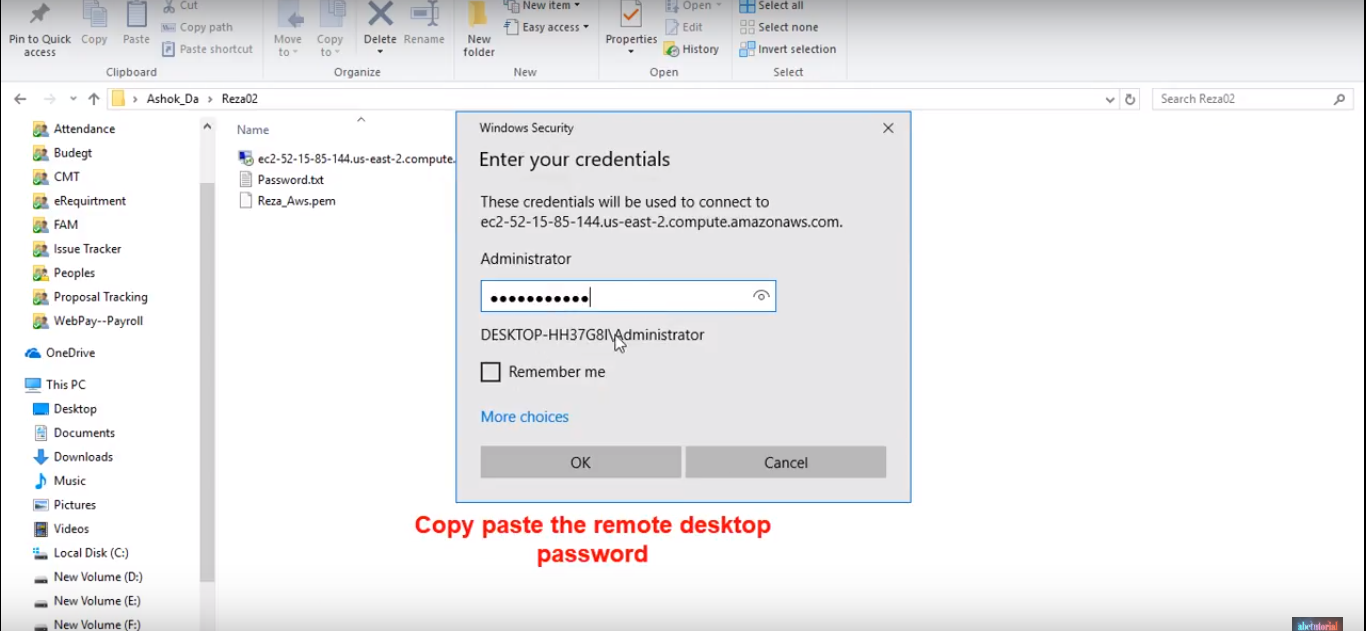The image size is (1366, 631).
Task: Select the Password.txt file
Action: (290, 180)
